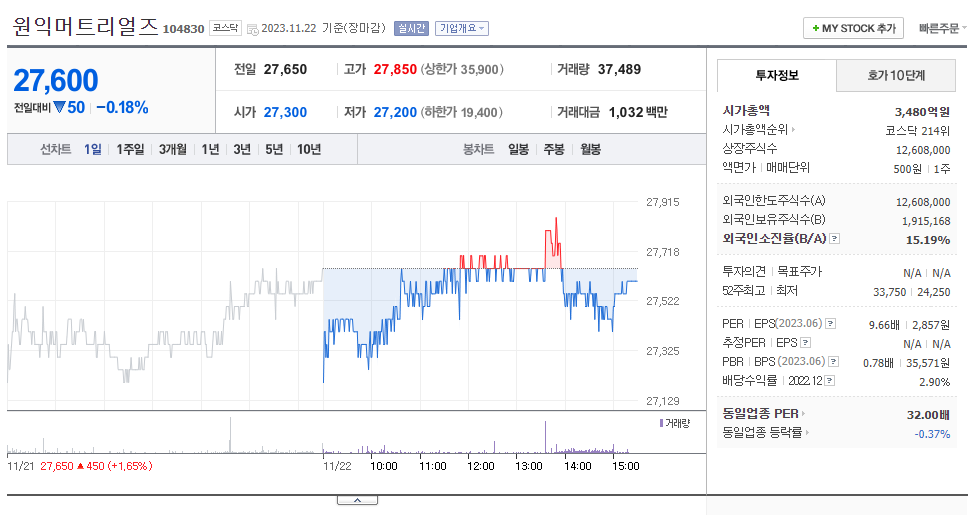Open help icon next to 외국인소진율(B/A)
Viewport: 979px width, 515px height.
[x=835, y=238]
